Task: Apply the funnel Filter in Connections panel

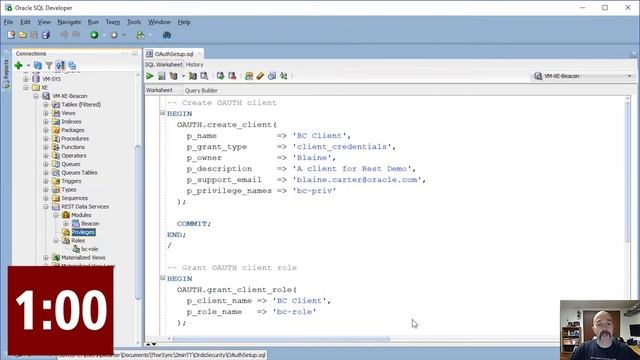Action: click(49, 65)
